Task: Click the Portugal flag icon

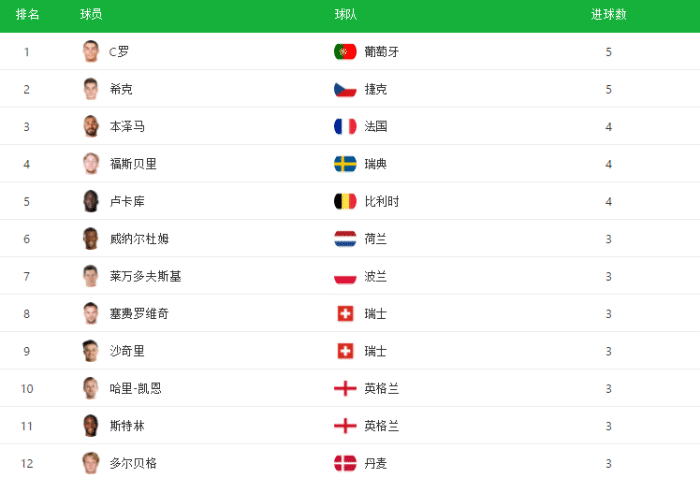Action: 345,52
